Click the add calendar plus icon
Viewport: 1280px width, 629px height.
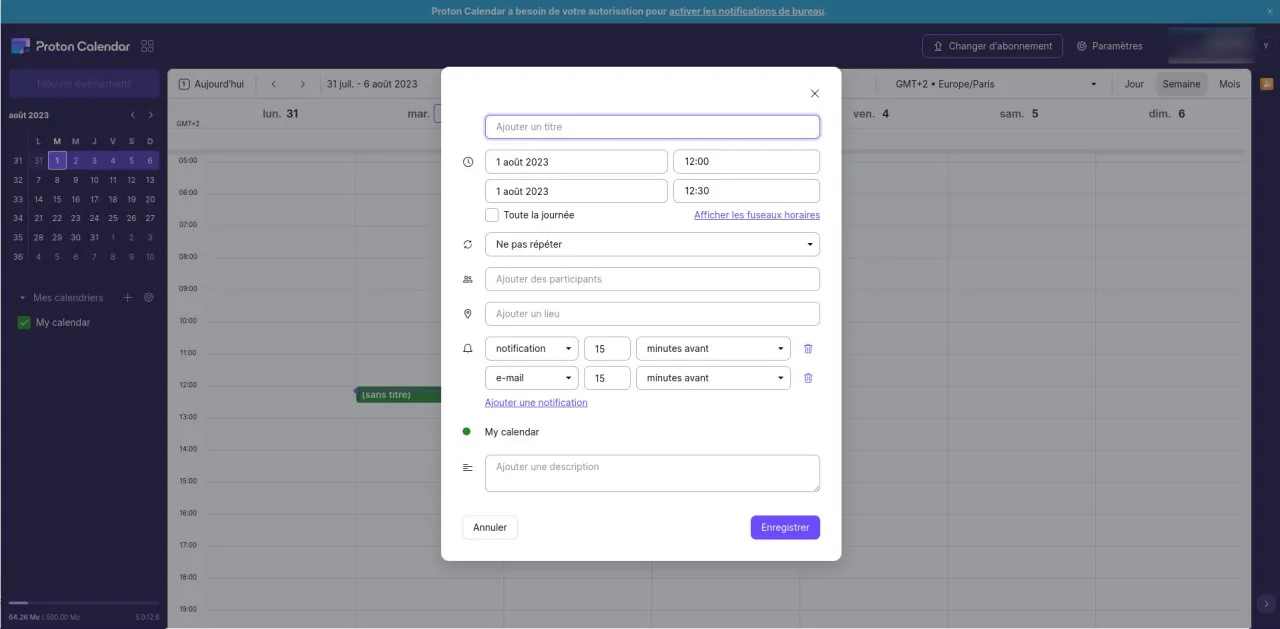[x=127, y=298]
